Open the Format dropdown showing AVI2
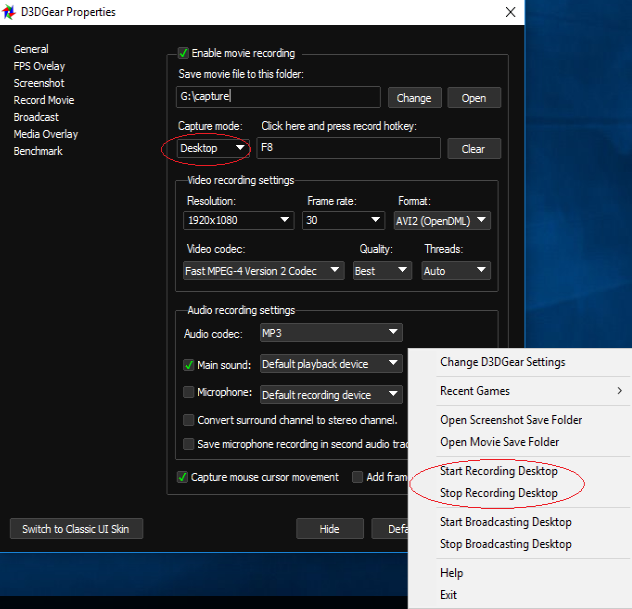The height and width of the screenshot is (609, 632). coord(442,220)
